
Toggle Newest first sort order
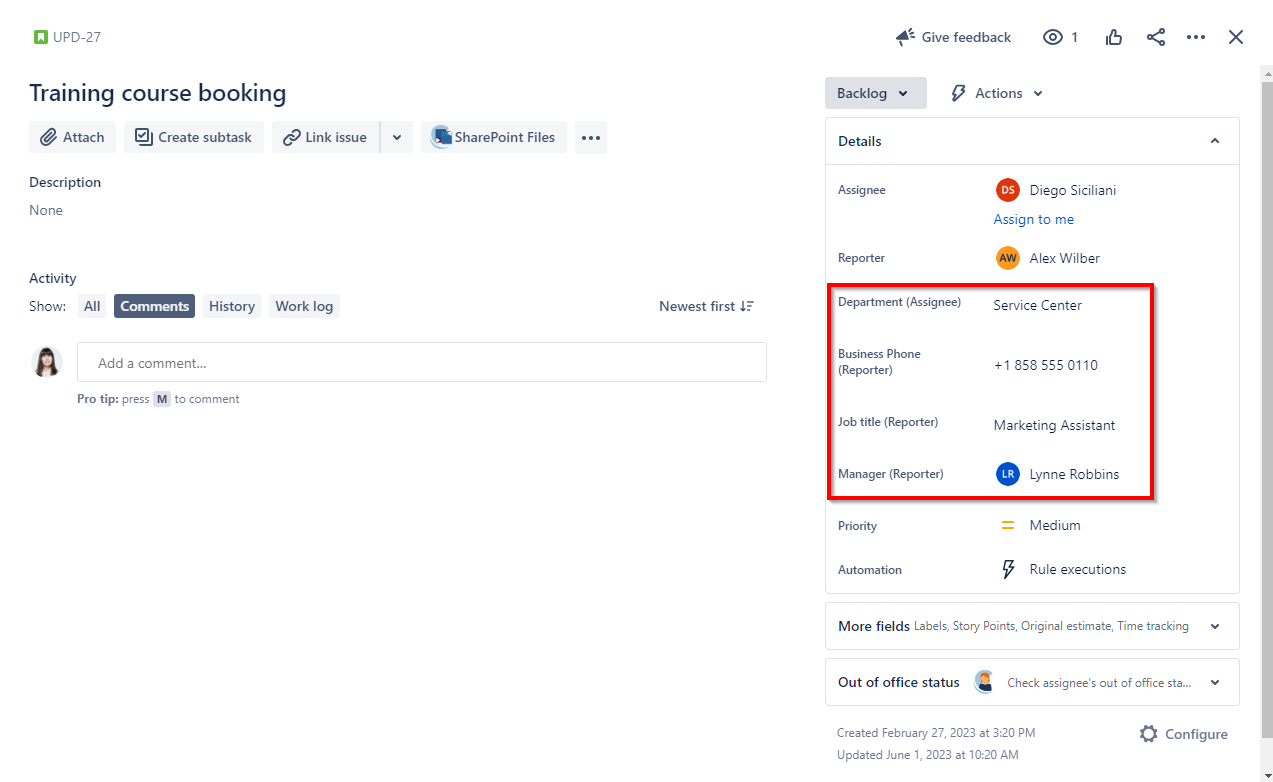[706, 306]
